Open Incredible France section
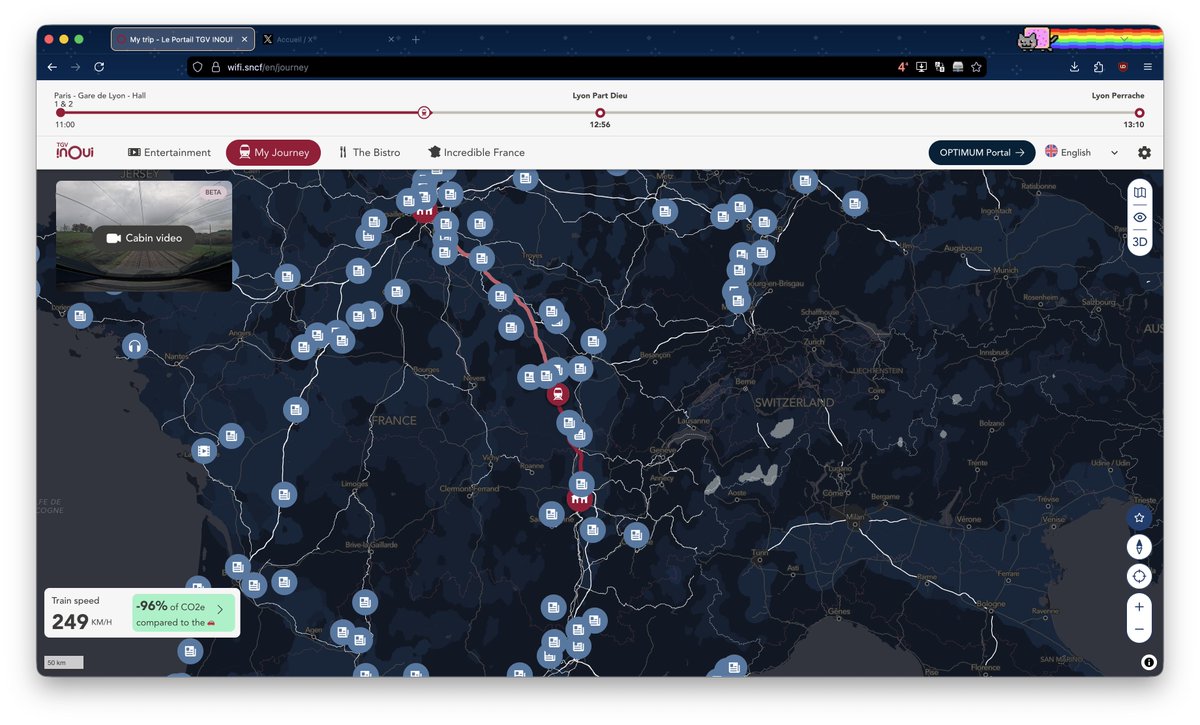Image resolution: width=1200 pixels, height=725 pixels. click(476, 152)
